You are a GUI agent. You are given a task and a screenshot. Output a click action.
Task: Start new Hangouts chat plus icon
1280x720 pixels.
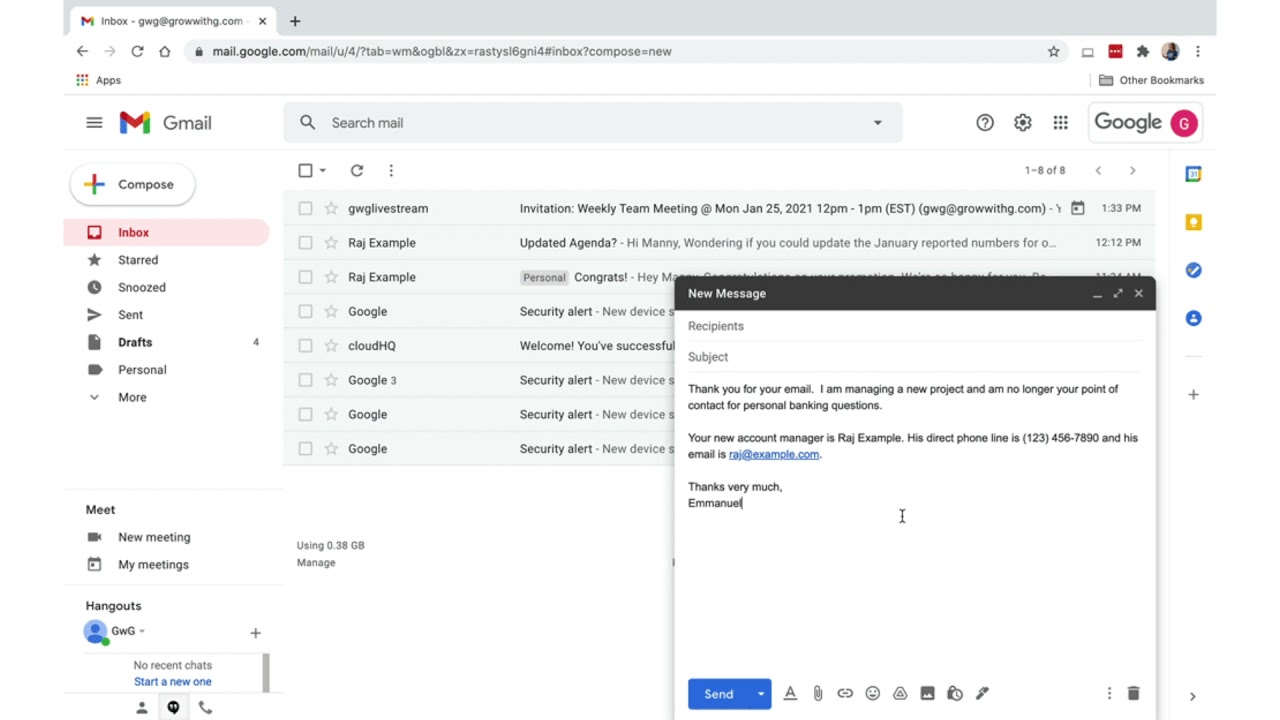[255, 632]
